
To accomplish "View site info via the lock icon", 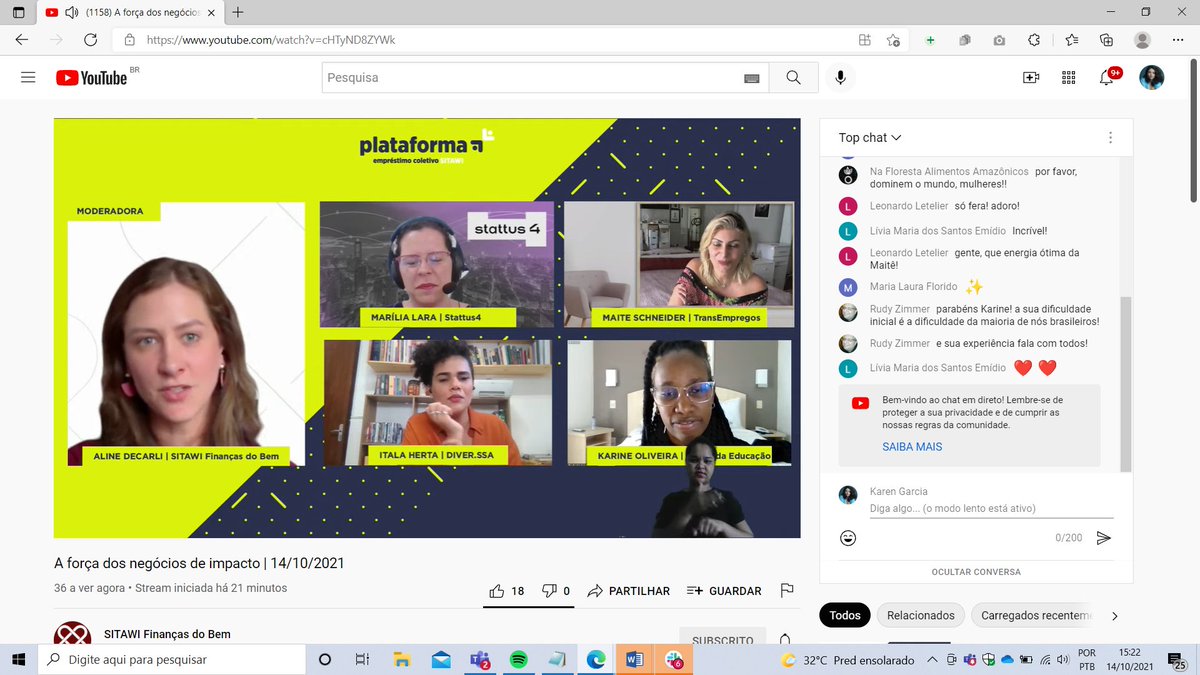I will (x=129, y=40).
